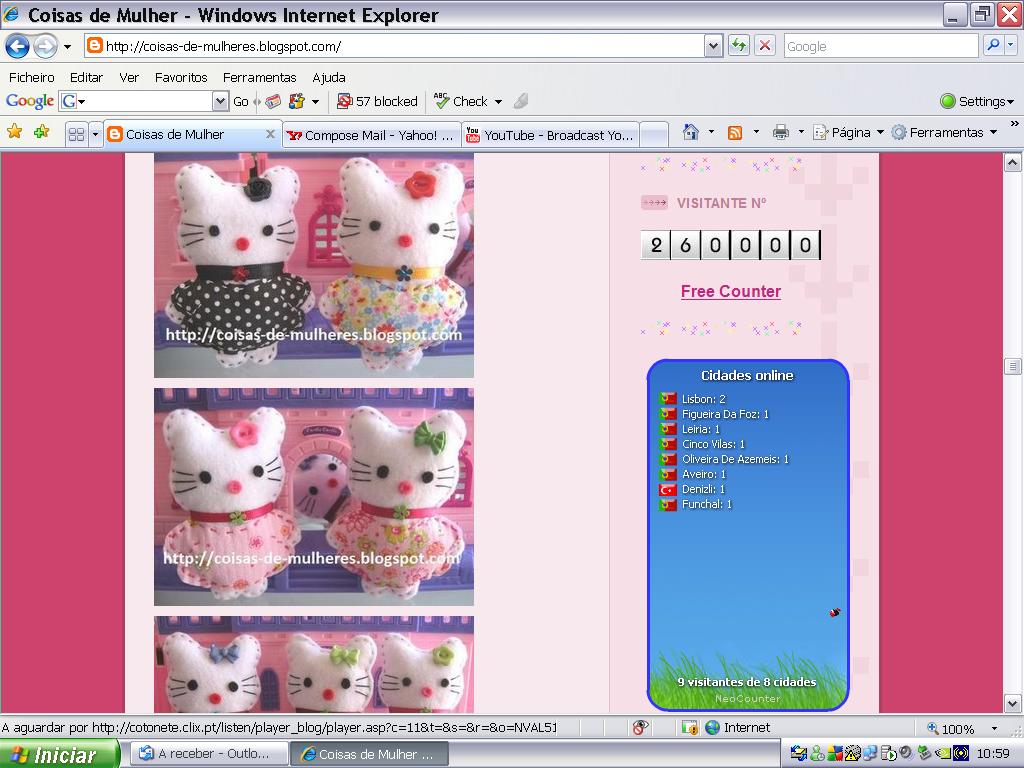Expand the tab list dropdown arrow
The image size is (1024, 768).
[95, 135]
